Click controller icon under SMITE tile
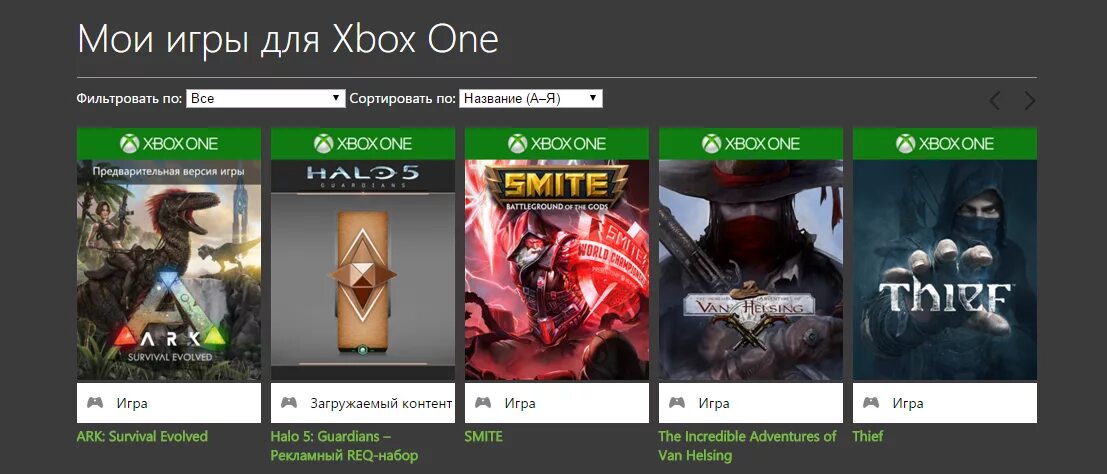This screenshot has width=1107, height=474. (x=483, y=403)
